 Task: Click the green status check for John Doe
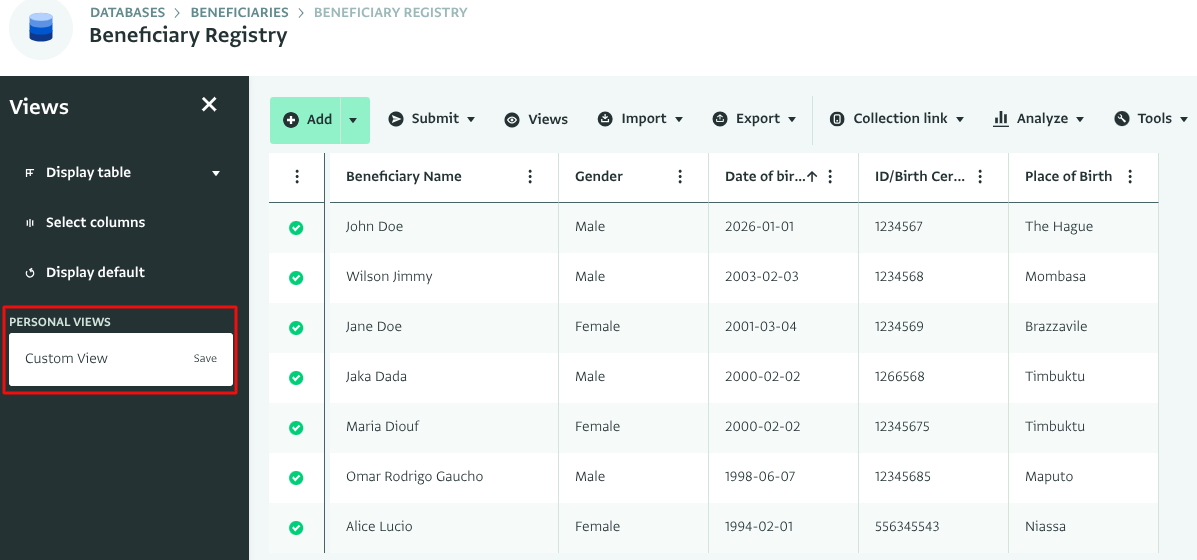296,228
